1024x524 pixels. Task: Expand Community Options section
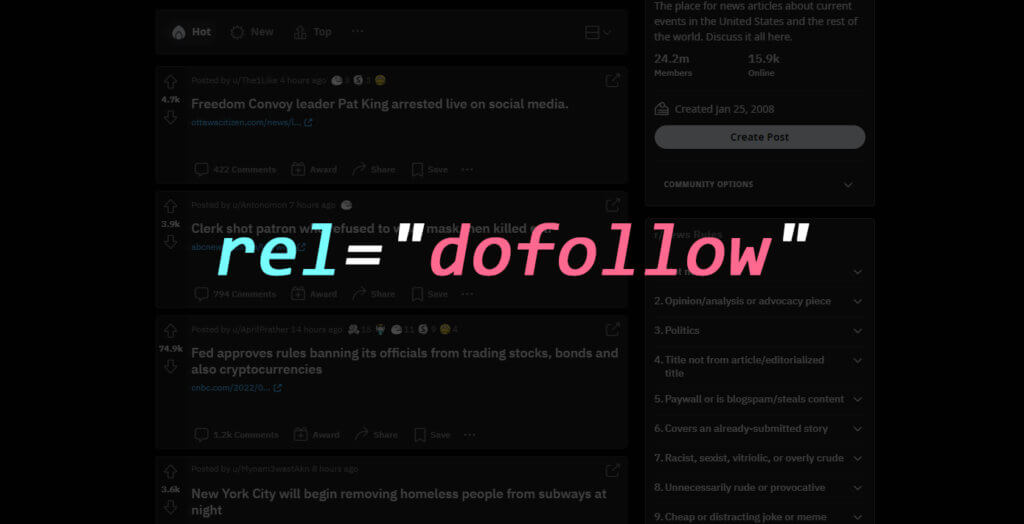pos(759,185)
